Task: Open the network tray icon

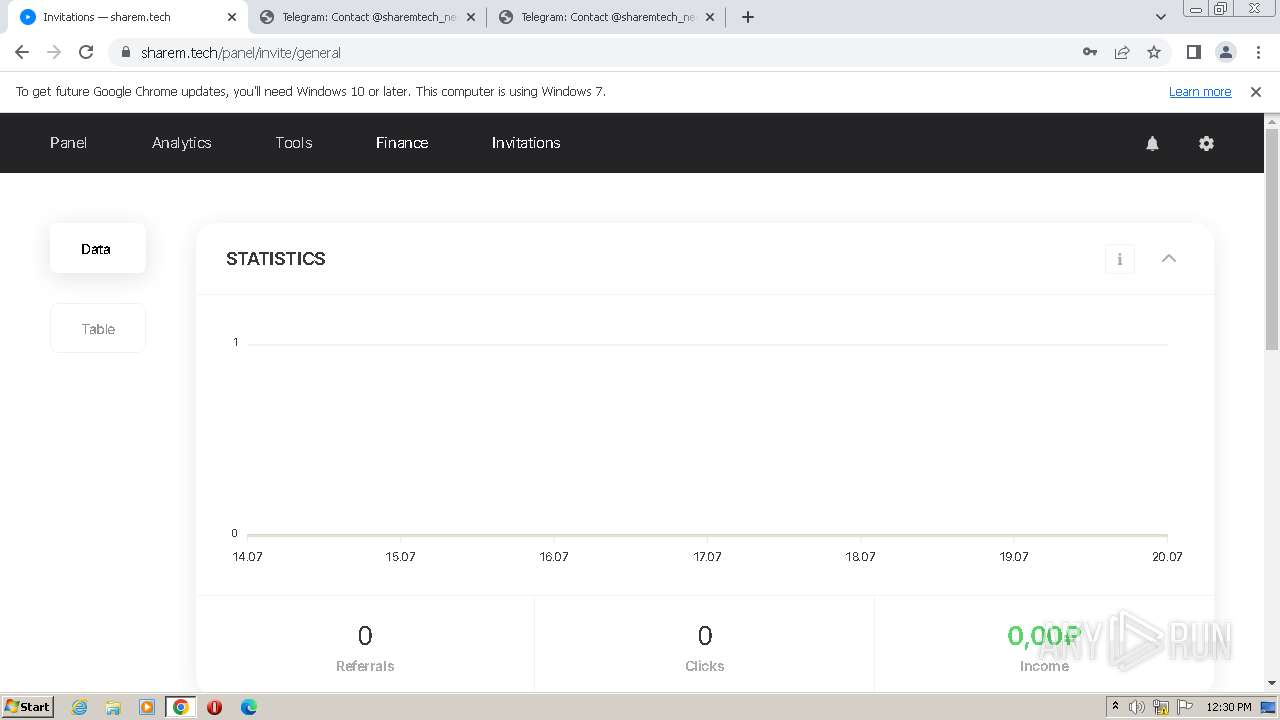Action: pos(1161,707)
